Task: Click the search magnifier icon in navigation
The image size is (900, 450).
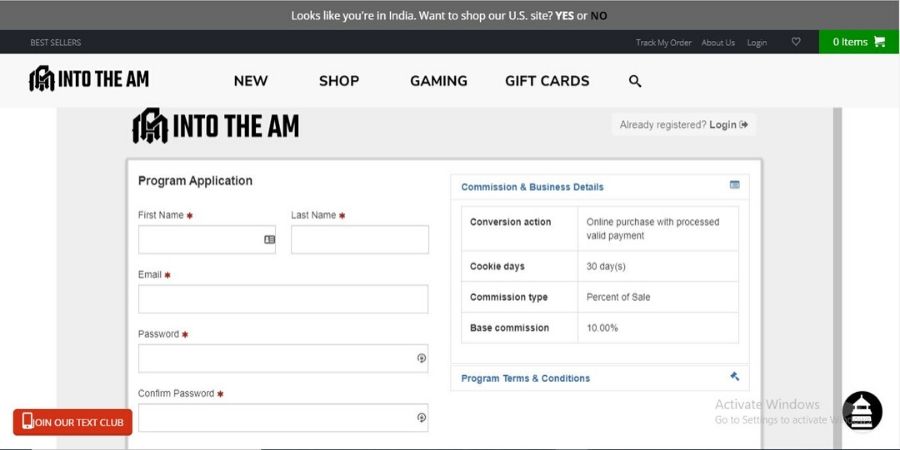Action: (x=635, y=81)
